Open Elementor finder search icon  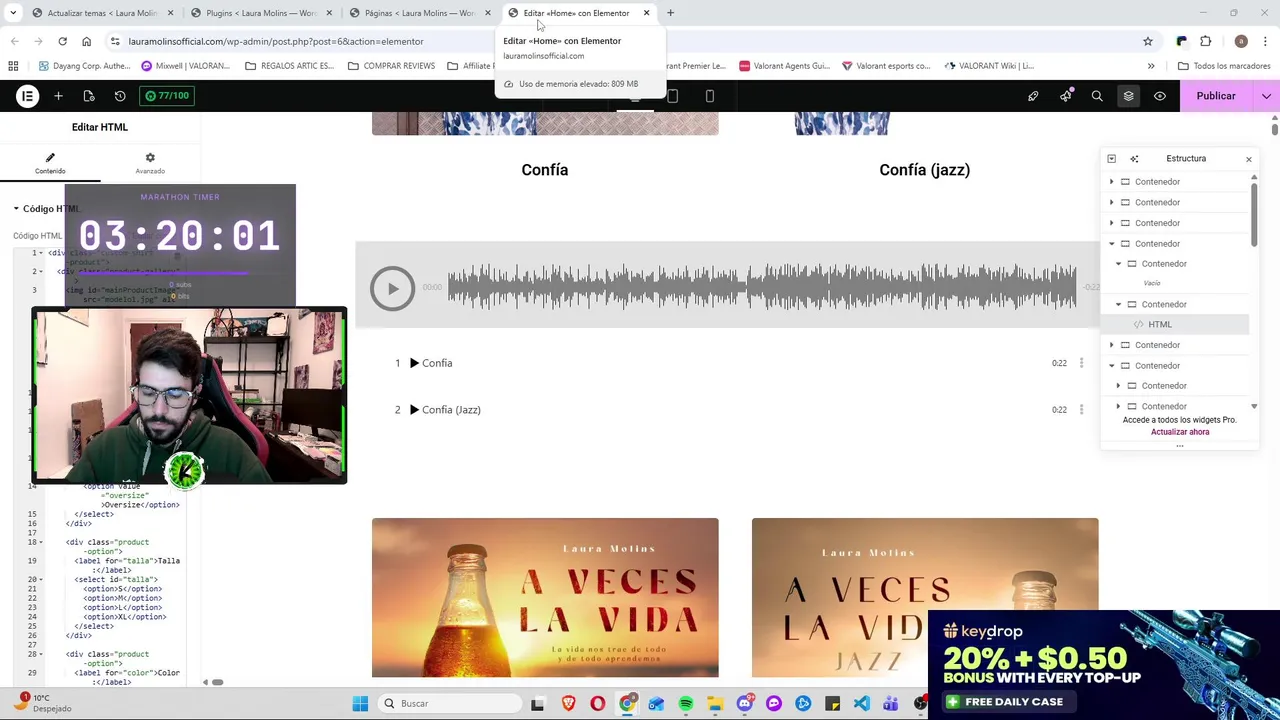coord(1097,96)
